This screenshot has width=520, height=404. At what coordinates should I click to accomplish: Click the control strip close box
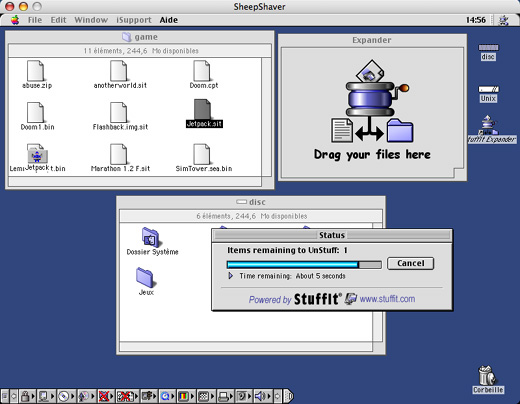pos(5,396)
